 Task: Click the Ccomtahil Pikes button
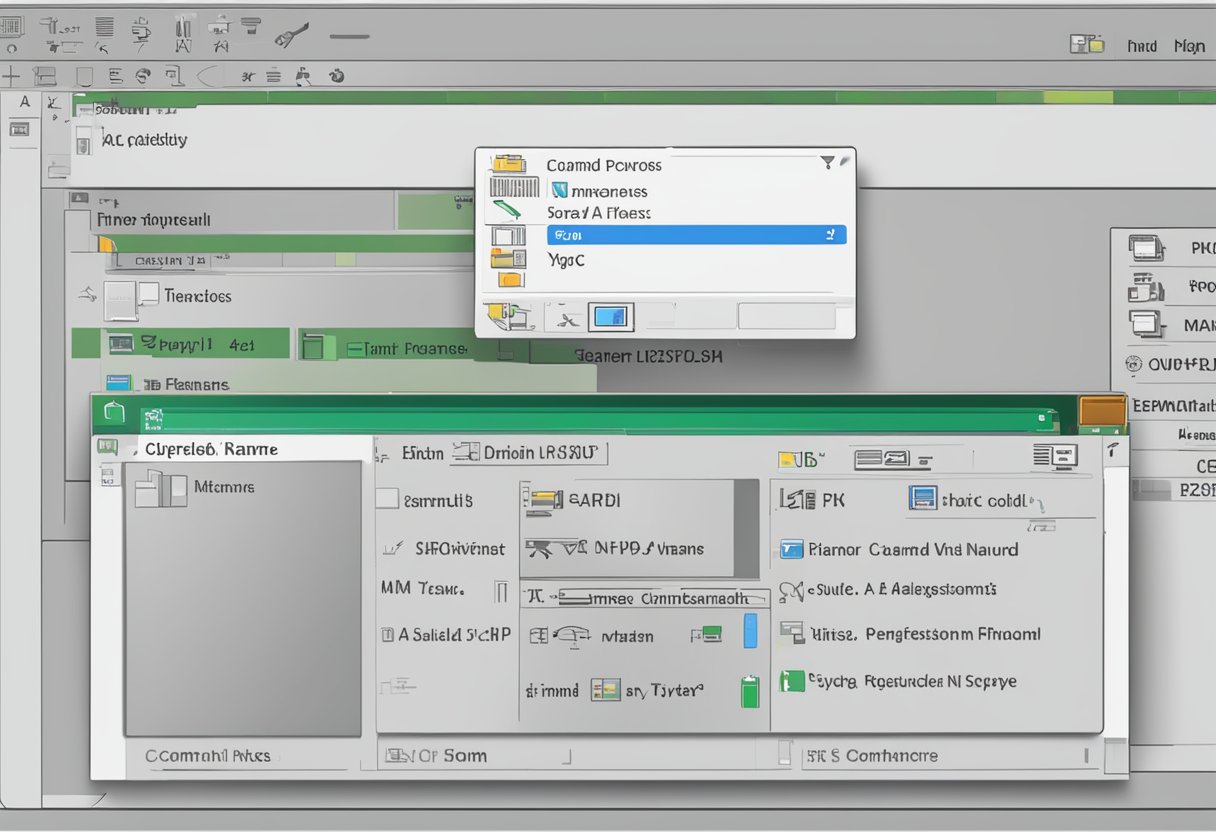click(208, 756)
